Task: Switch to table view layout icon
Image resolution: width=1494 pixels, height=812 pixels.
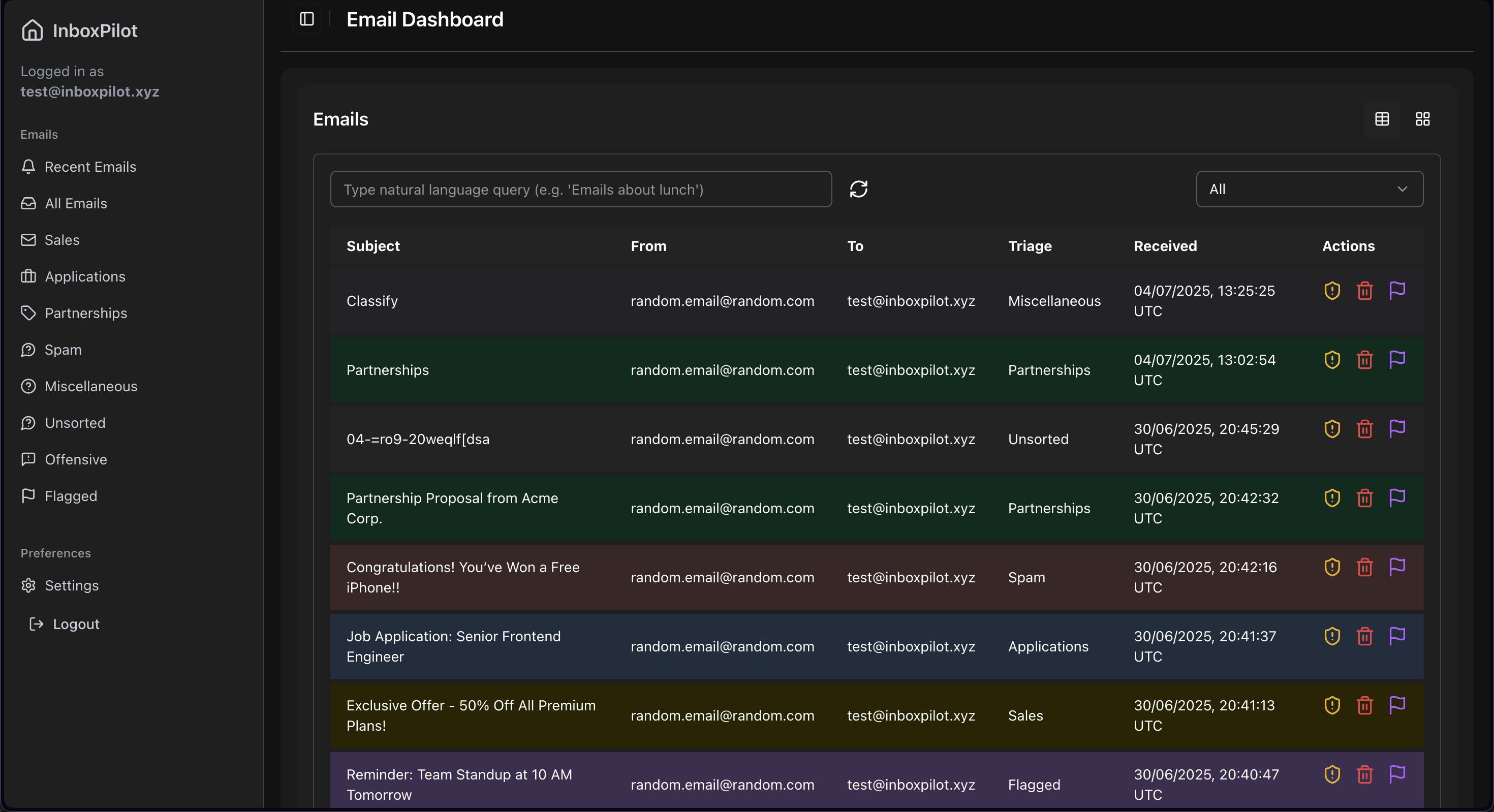Action: pos(1382,119)
